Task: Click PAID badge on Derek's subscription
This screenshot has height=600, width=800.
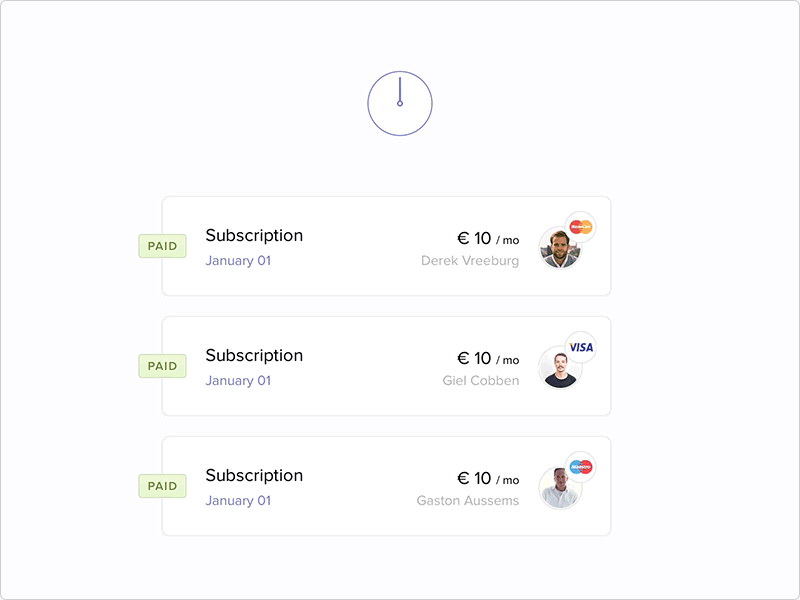Action: click(162, 246)
